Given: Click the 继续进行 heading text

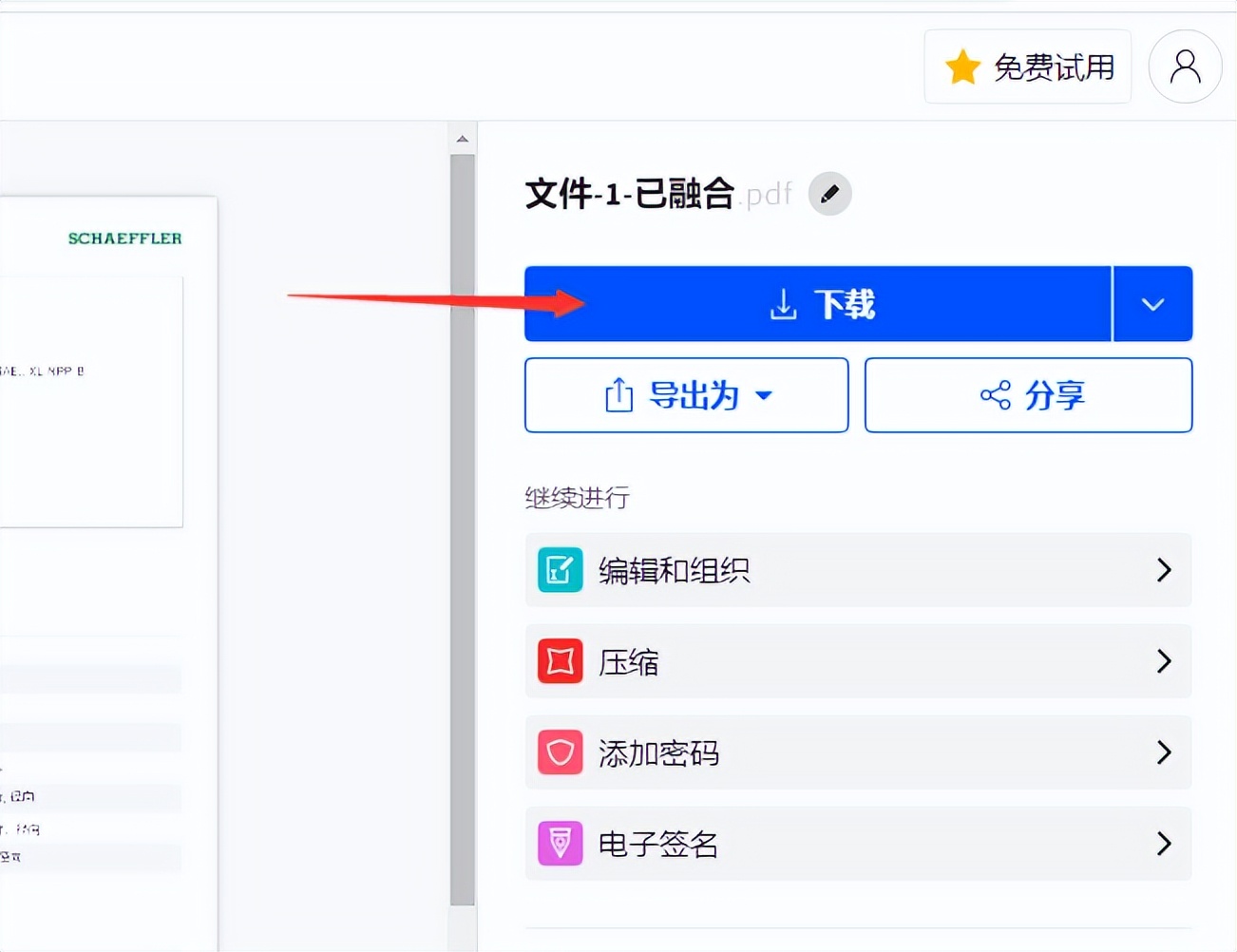Looking at the screenshot, I should pyautogui.click(x=578, y=498).
